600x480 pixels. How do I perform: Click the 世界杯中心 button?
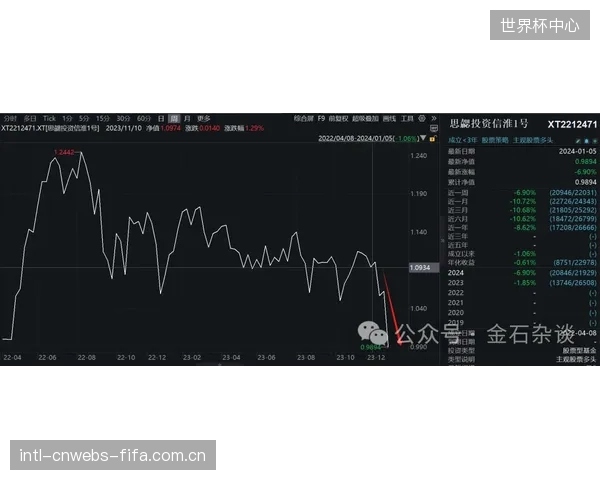click(x=540, y=25)
